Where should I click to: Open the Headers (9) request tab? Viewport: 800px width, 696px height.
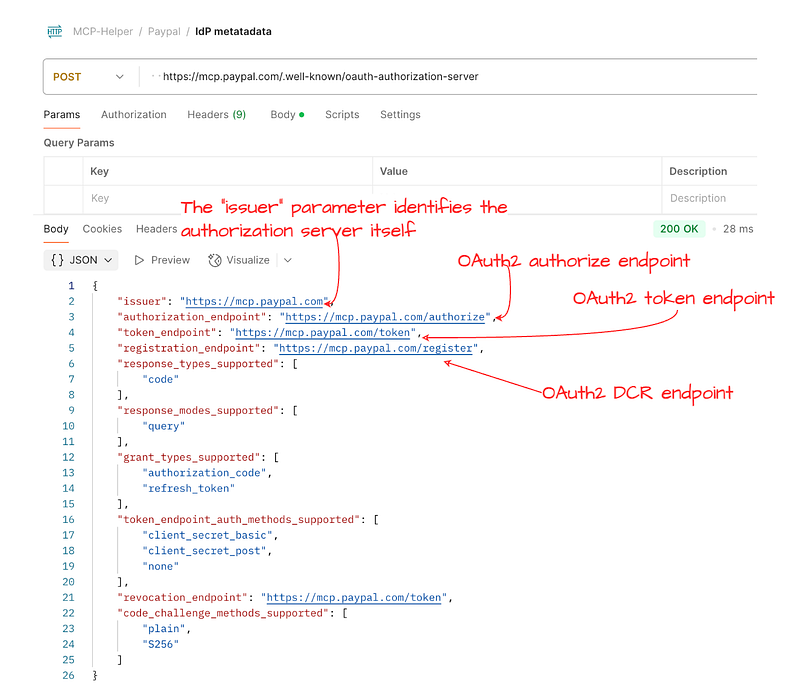click(216, 114)
